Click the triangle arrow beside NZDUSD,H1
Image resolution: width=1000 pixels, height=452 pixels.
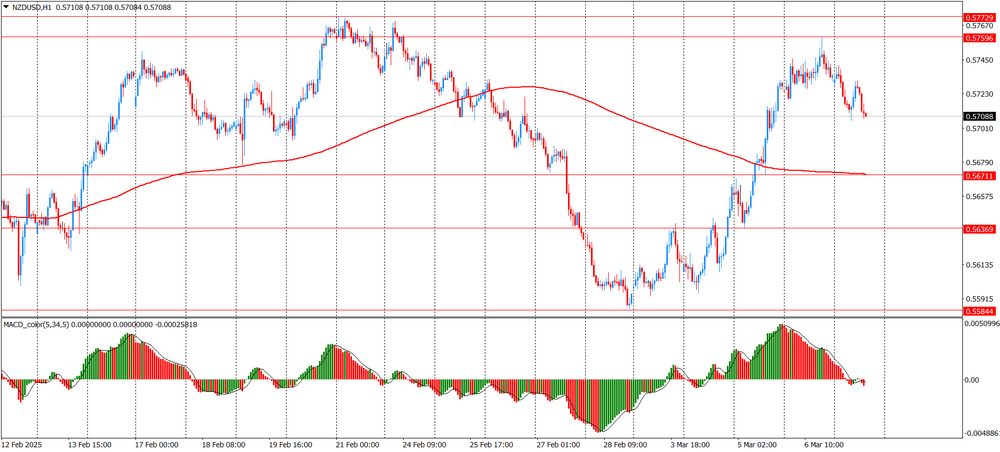pyautogui.click(x=6, y=7)
